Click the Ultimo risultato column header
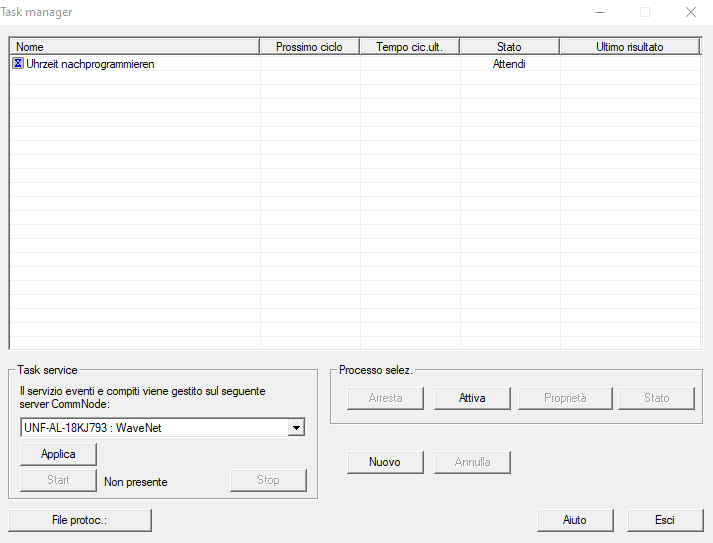This screenshot has width=713, height=543. click(x=629, y=46)
